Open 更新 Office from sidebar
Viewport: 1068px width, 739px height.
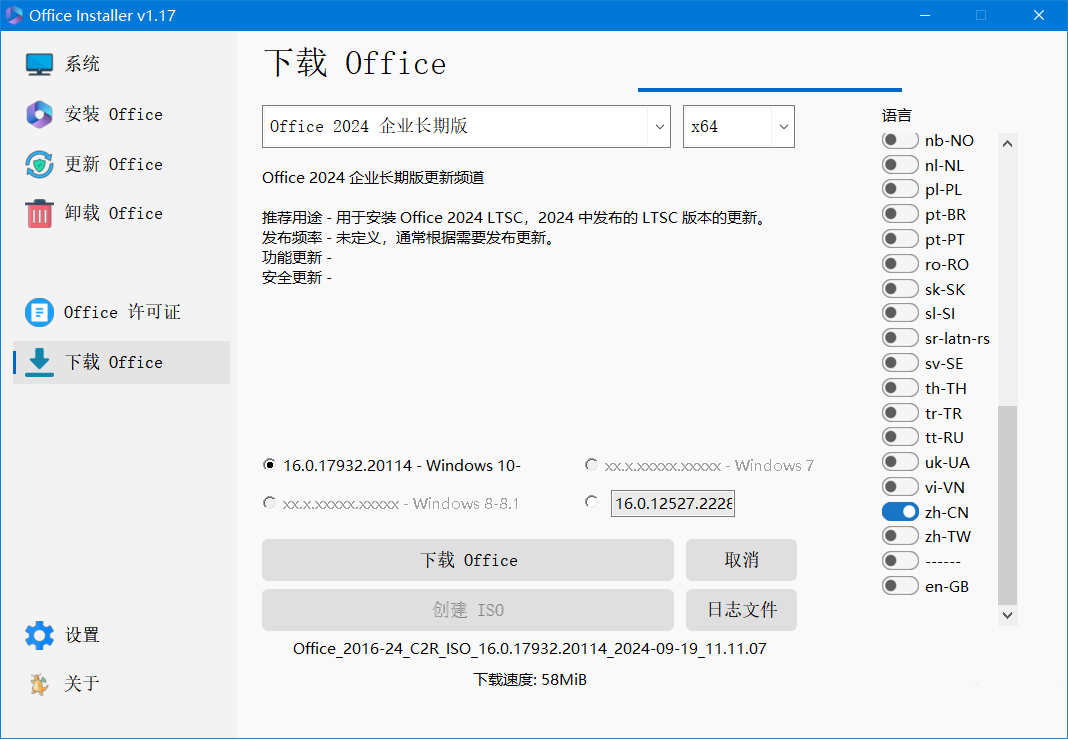(x=105, y=164)
